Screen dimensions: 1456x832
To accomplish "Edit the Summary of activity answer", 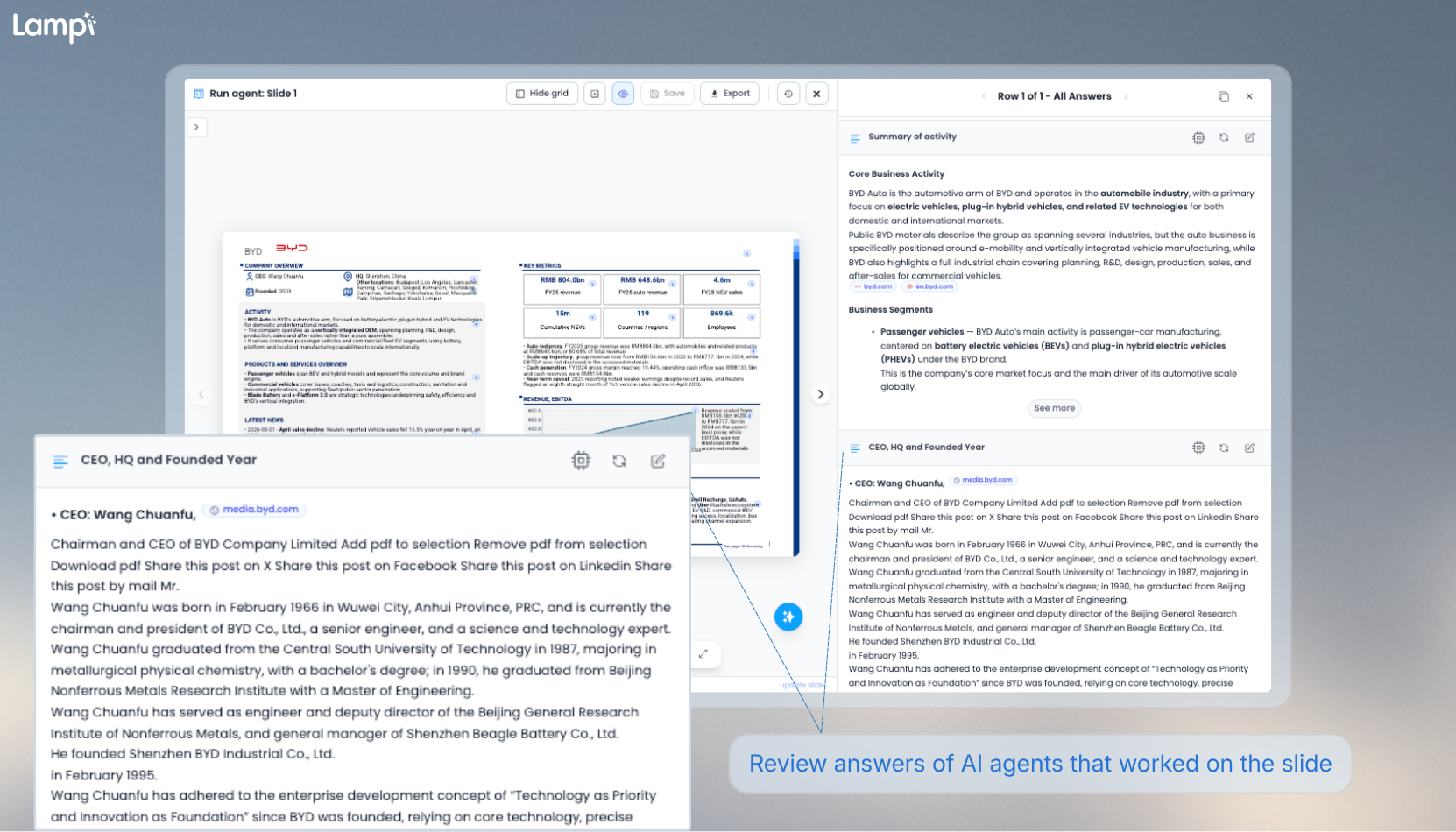I will point(1249,137).
